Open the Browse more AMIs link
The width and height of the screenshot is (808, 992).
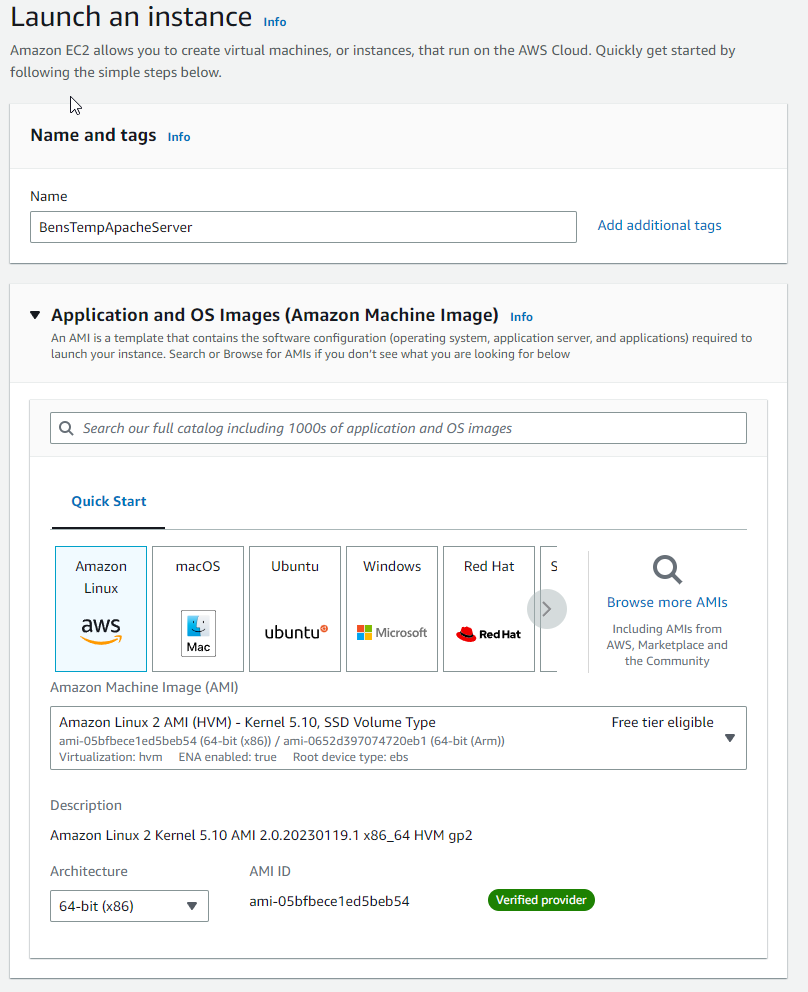coord(667,602)
